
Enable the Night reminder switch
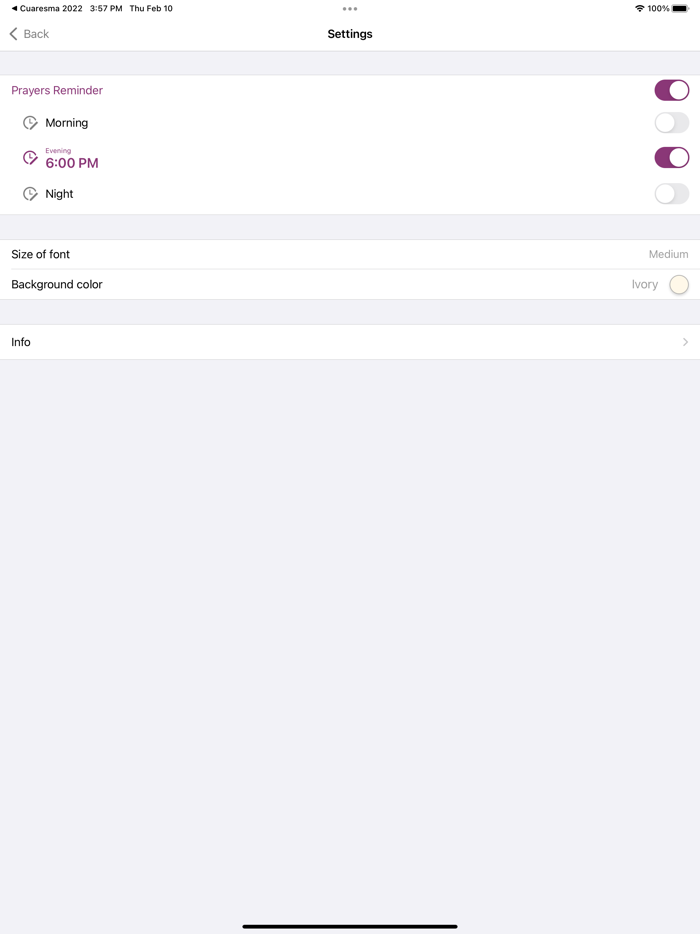[671, 194]
